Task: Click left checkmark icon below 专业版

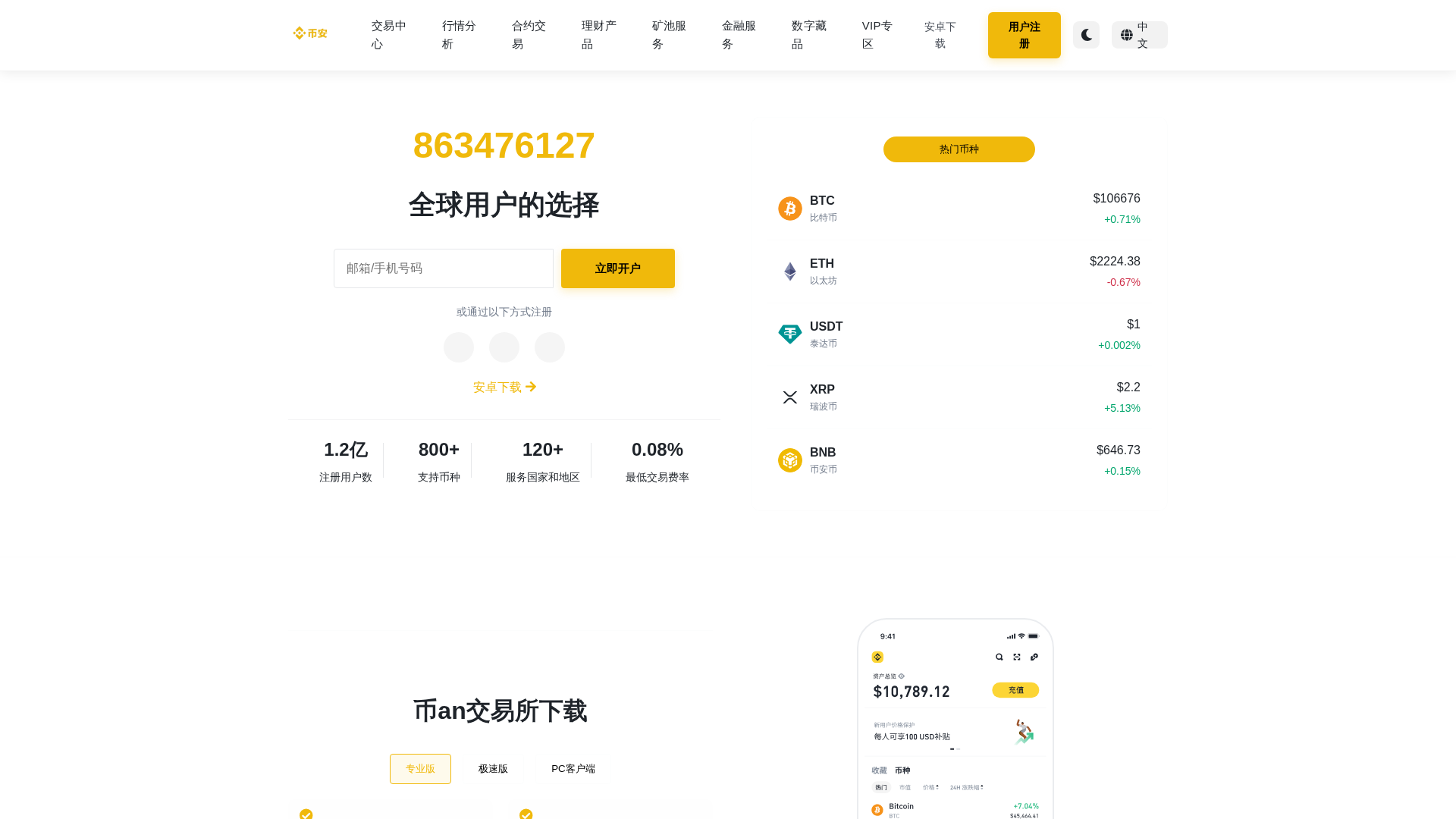Action: click(x=306, y=814)
